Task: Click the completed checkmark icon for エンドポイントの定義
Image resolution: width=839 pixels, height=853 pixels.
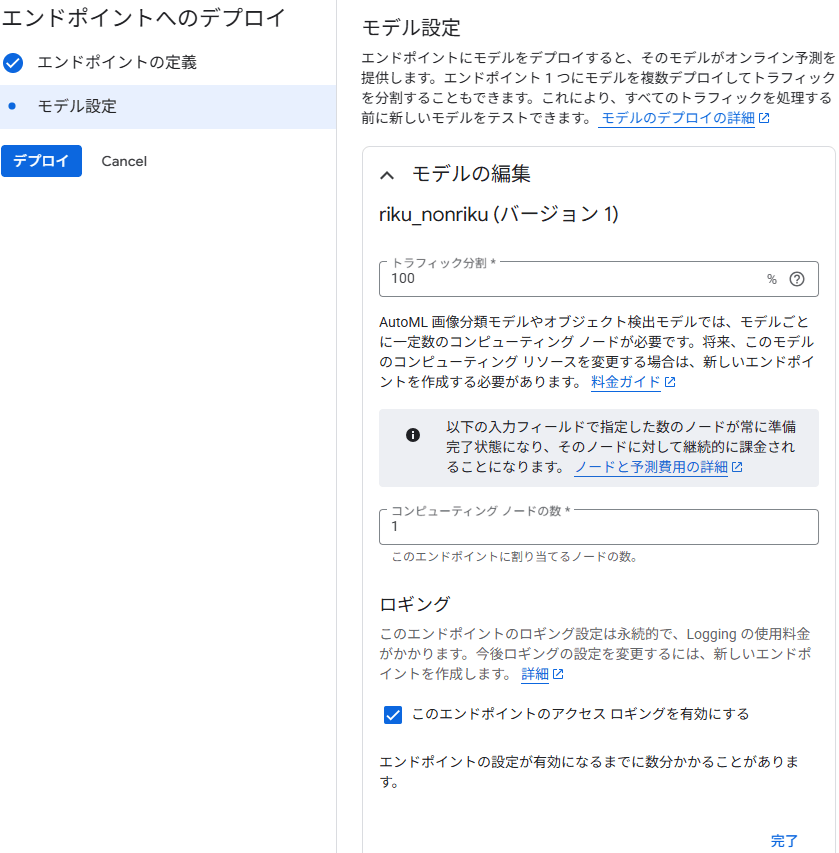Action: tap(13, 63)
